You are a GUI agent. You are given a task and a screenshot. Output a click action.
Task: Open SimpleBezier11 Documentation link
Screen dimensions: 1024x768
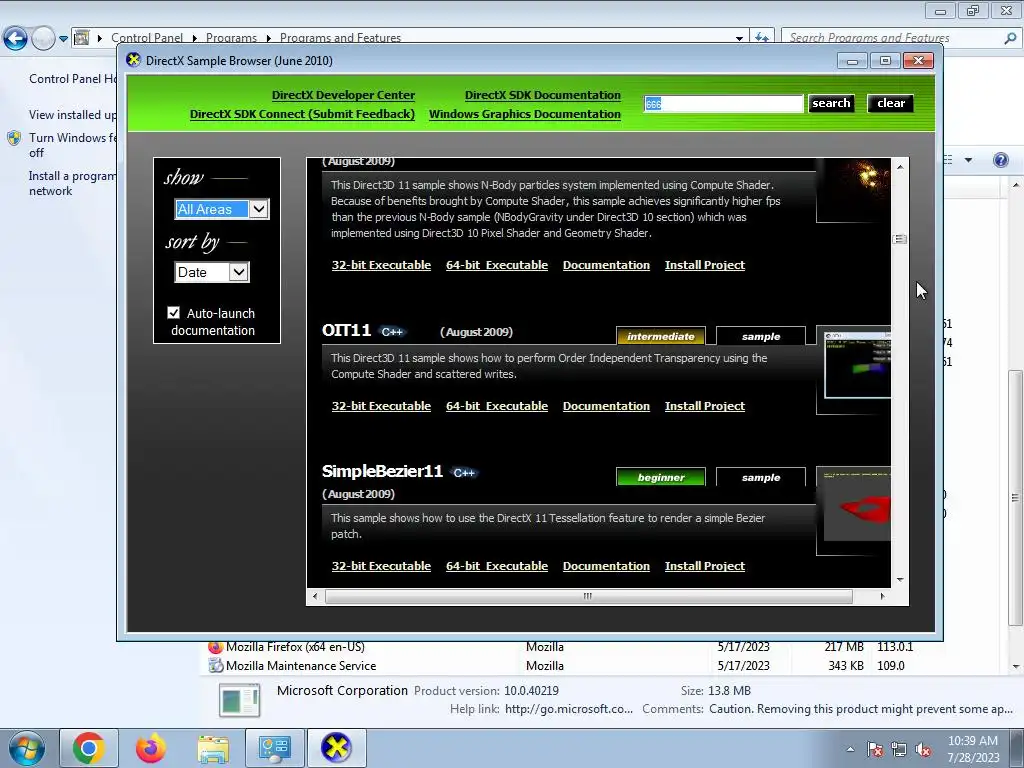pos(606,566)
